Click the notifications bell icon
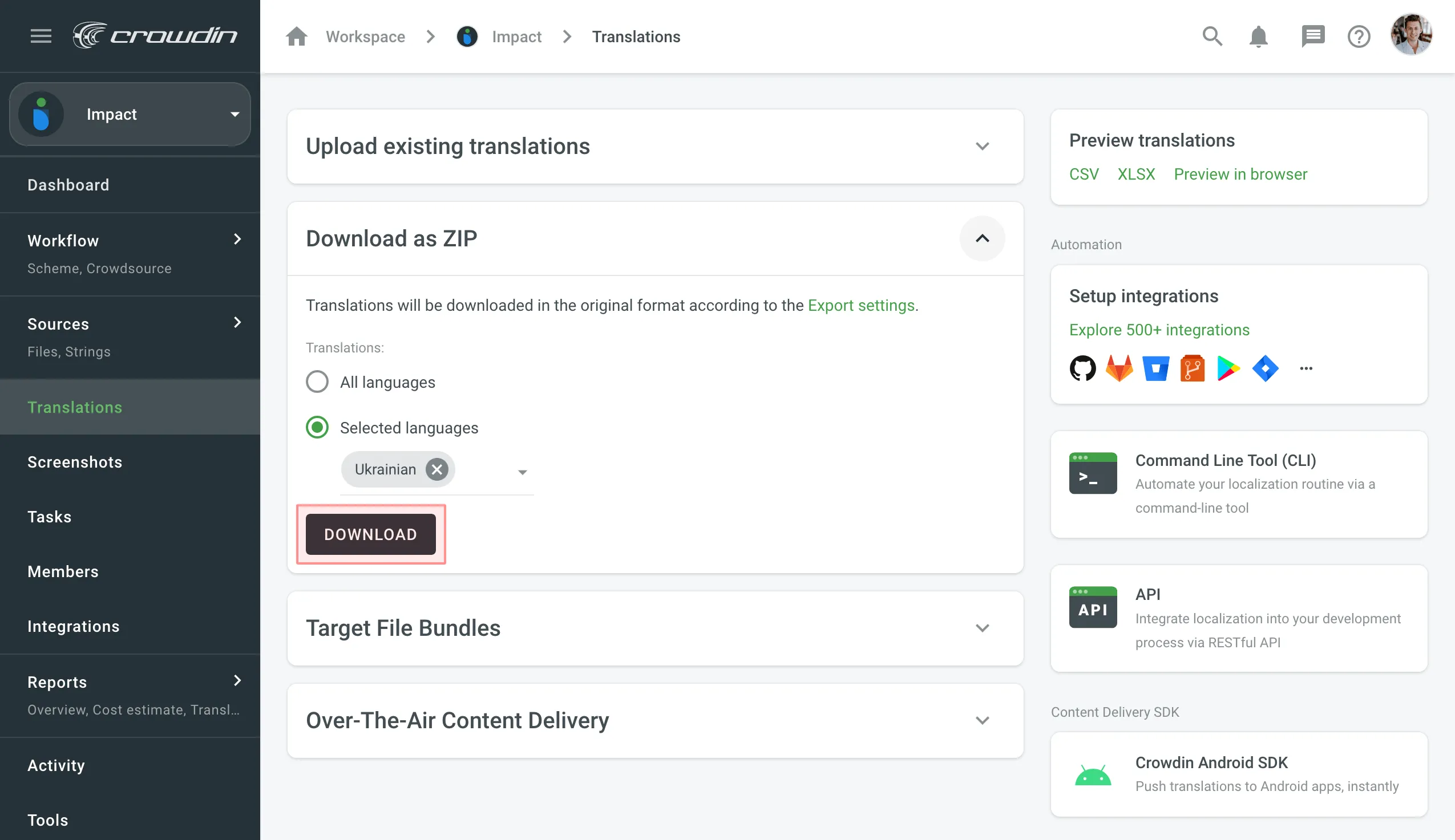This screenshot has height=840, width=1455. pos(1258,37)
